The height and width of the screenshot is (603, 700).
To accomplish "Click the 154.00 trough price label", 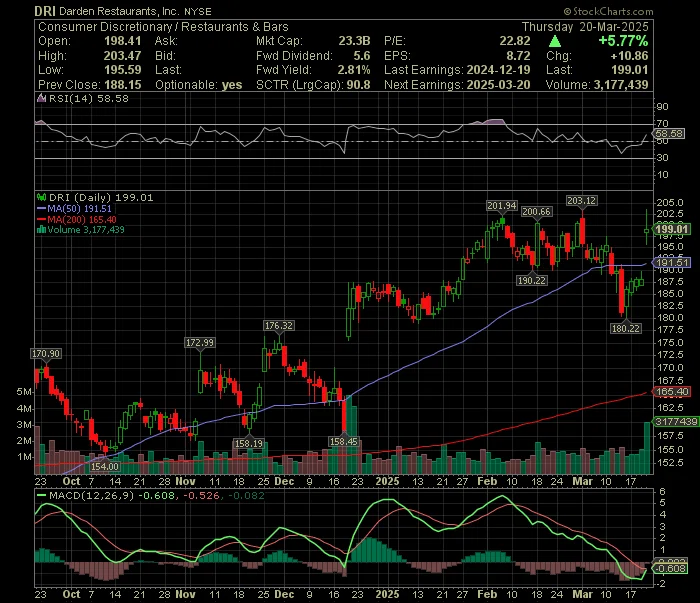I will 104,466.
